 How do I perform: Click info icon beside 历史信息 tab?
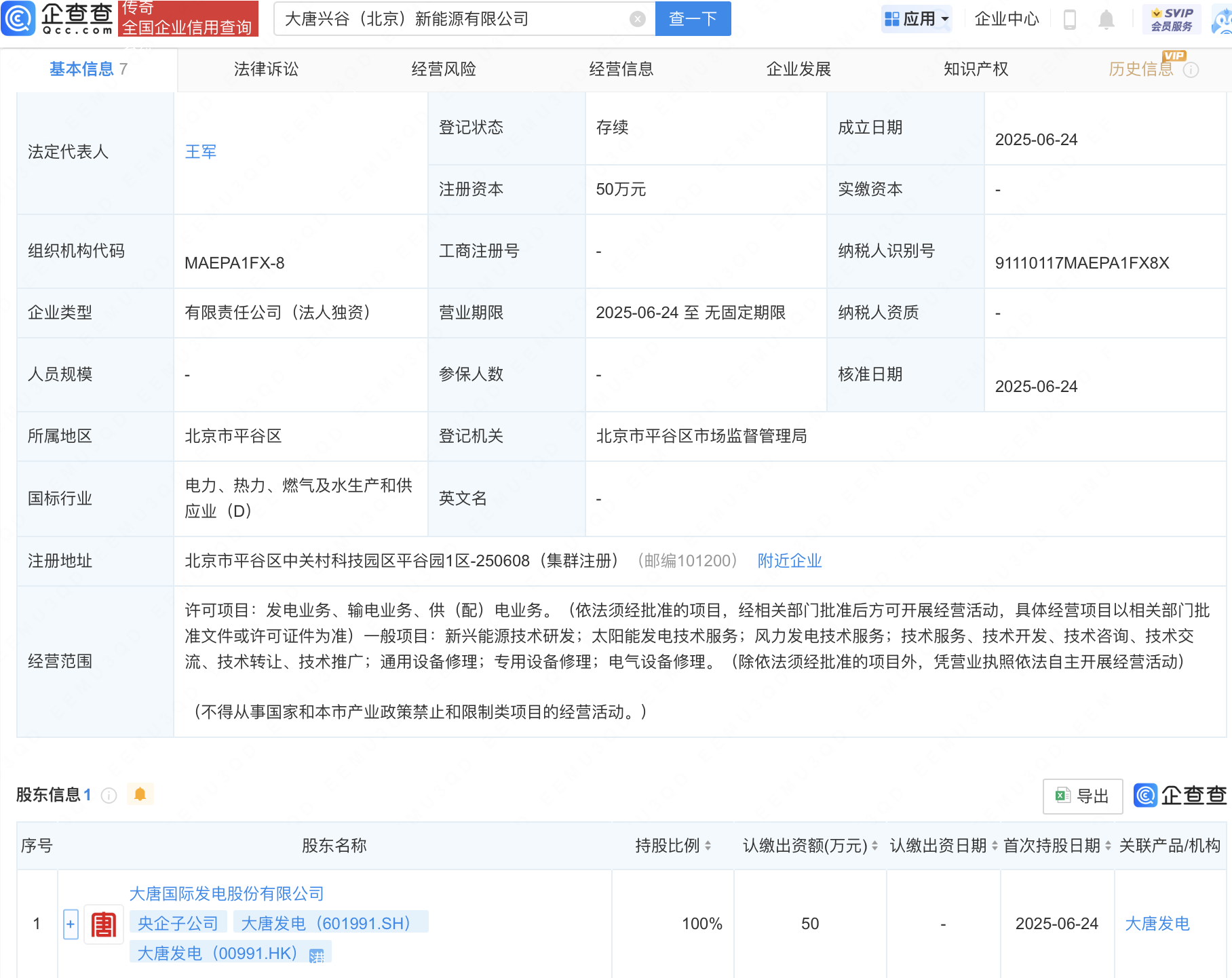[x=1191, y=70]
